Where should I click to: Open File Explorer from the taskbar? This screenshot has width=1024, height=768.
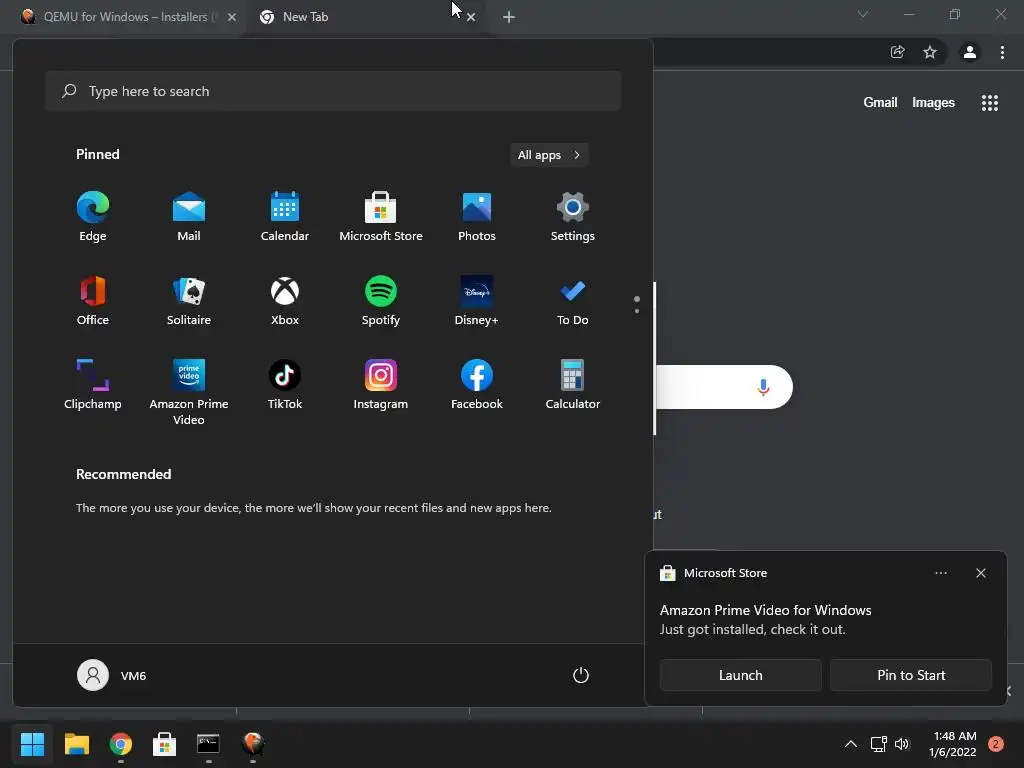76,744
